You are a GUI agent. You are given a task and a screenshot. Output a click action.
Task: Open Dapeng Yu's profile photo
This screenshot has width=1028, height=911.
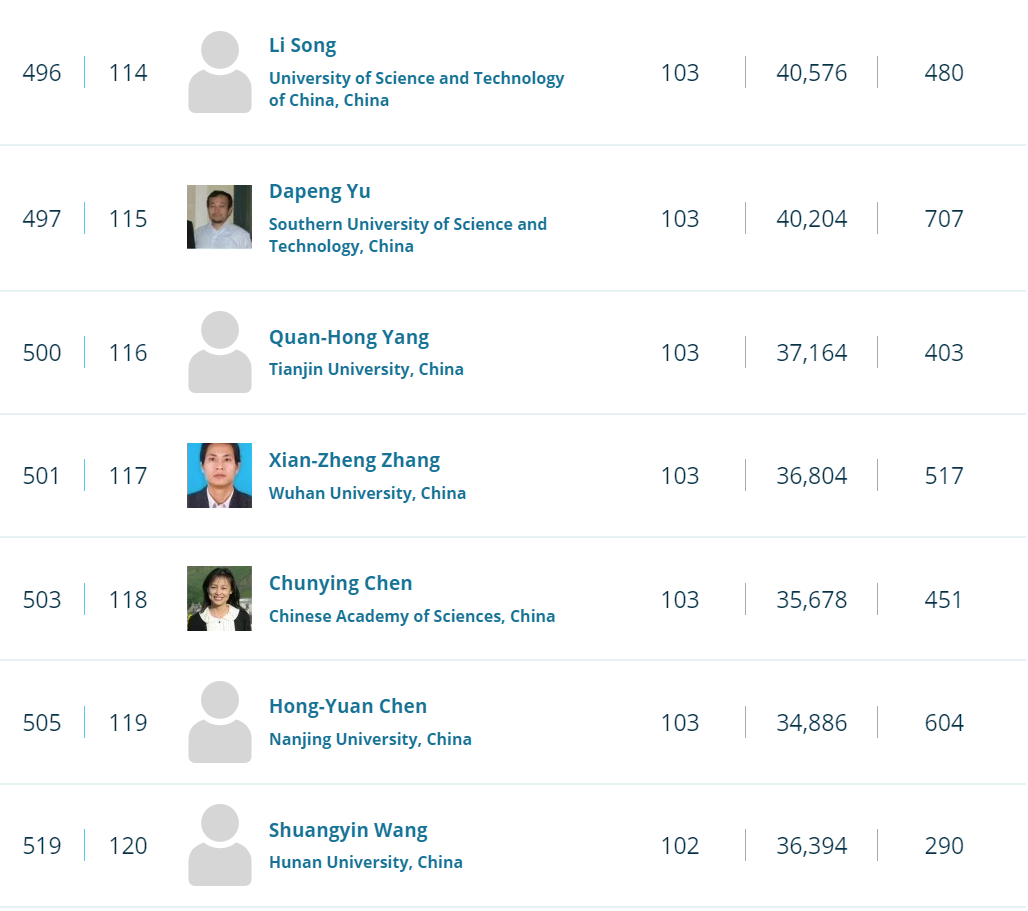coord(220,217)
